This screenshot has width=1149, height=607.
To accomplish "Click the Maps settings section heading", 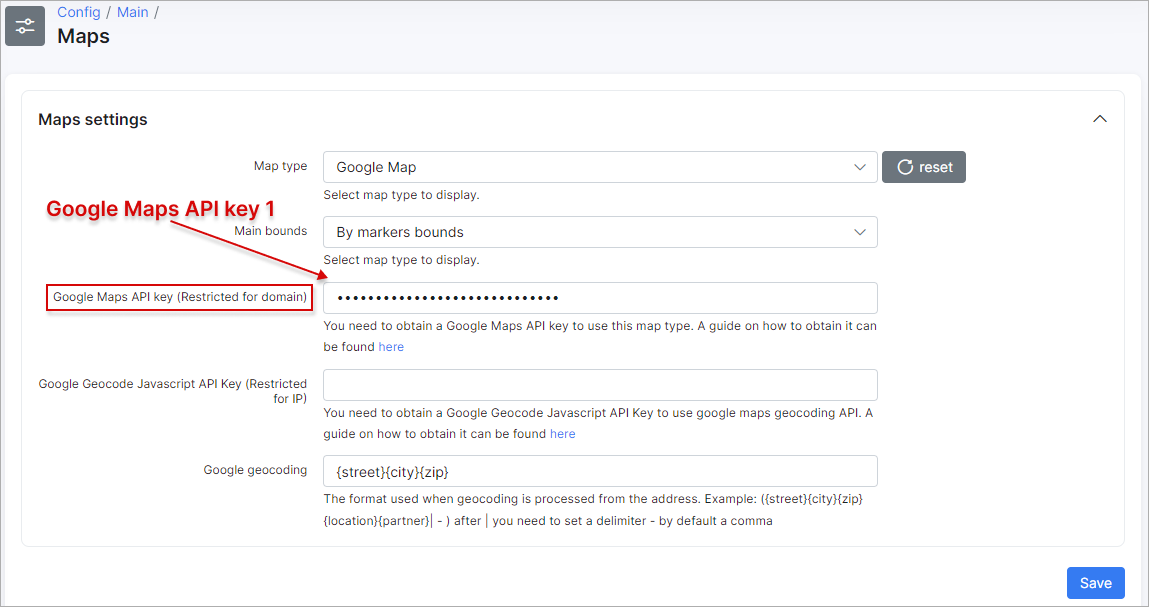I will click(93, 119).
